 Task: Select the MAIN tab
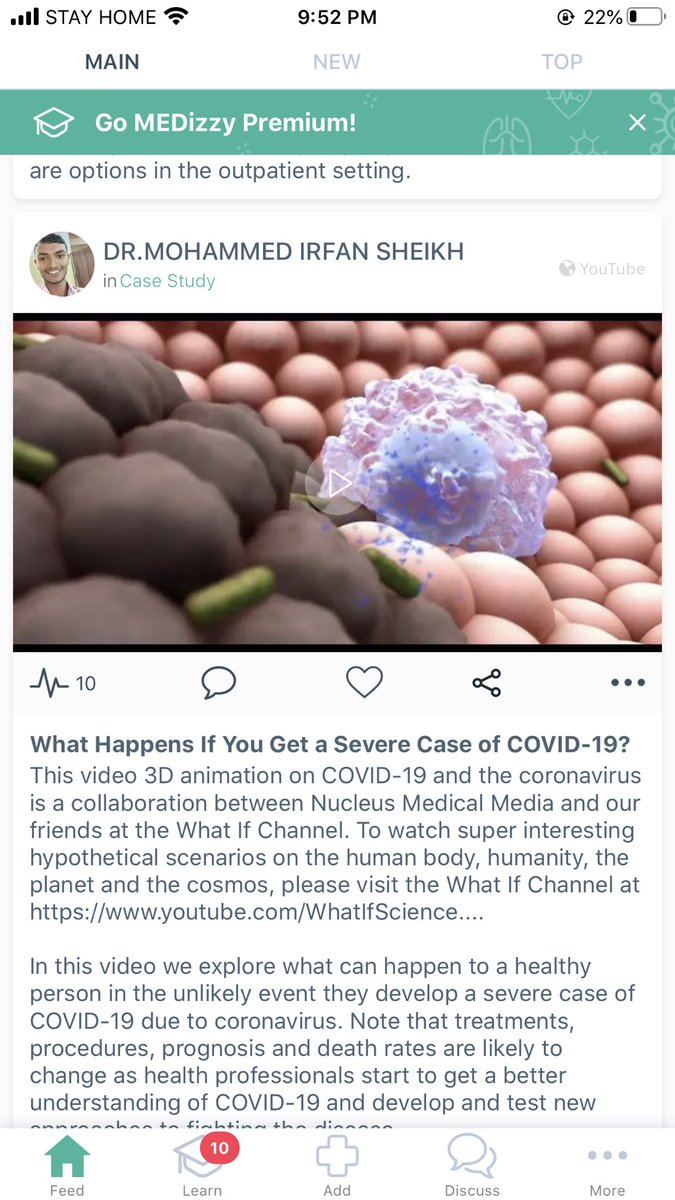(112, 62)
